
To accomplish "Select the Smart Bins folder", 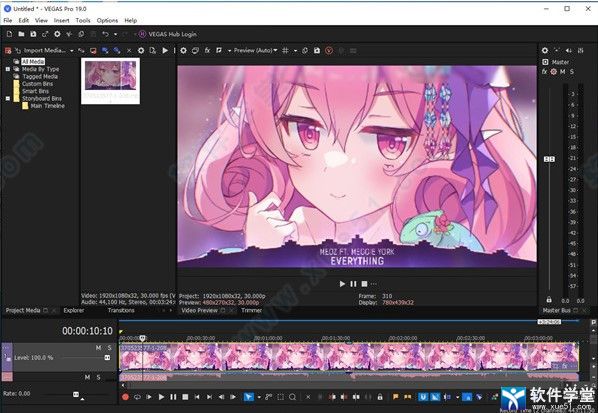I will 35,91.
